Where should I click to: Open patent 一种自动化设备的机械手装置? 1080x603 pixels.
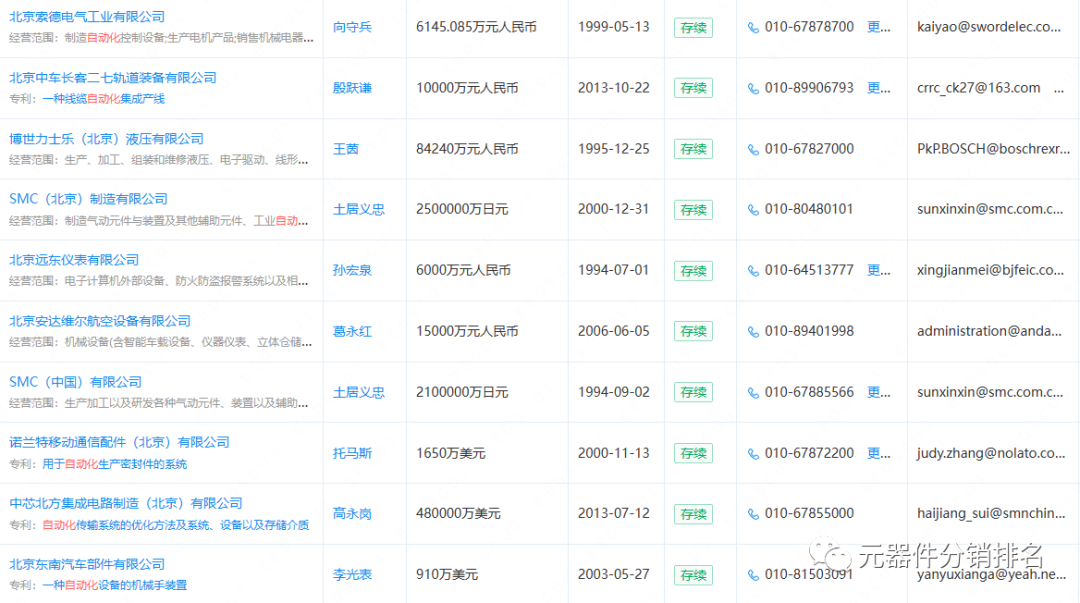tap(115, 585)
